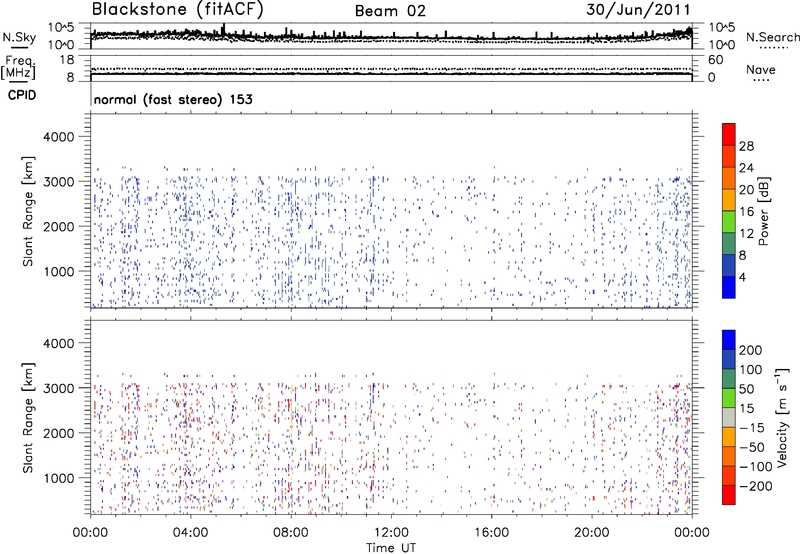The height and width of the screenshot is (554, 800).
Task: Click the '12:00' time tick label
Action: (391, 533)
